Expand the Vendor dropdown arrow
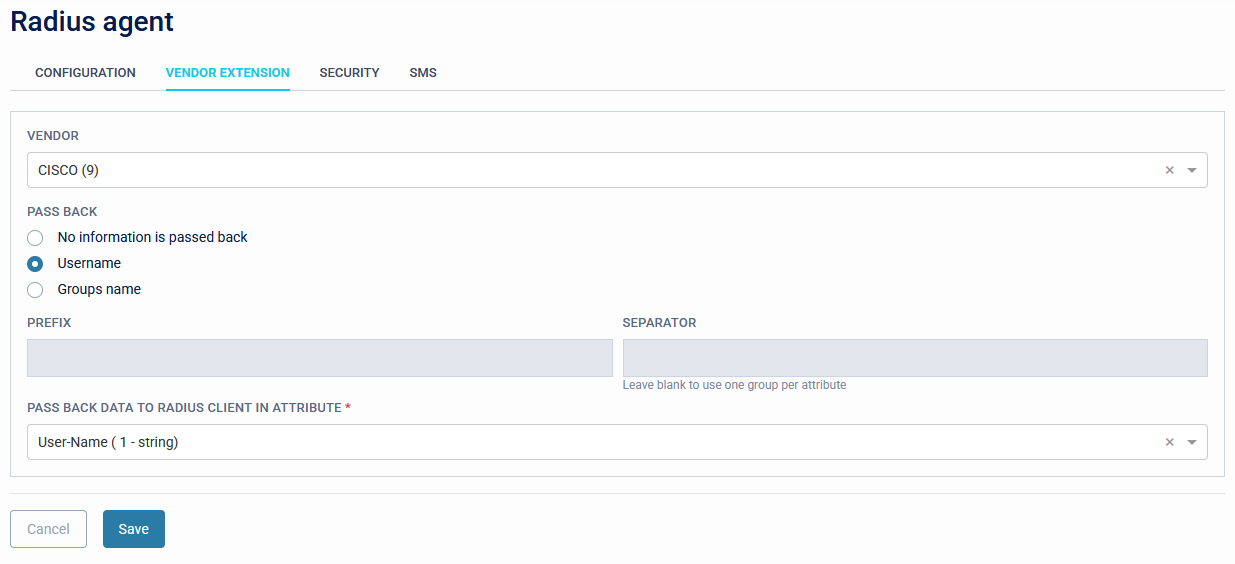1235x564 pixels. (1191, 170)
